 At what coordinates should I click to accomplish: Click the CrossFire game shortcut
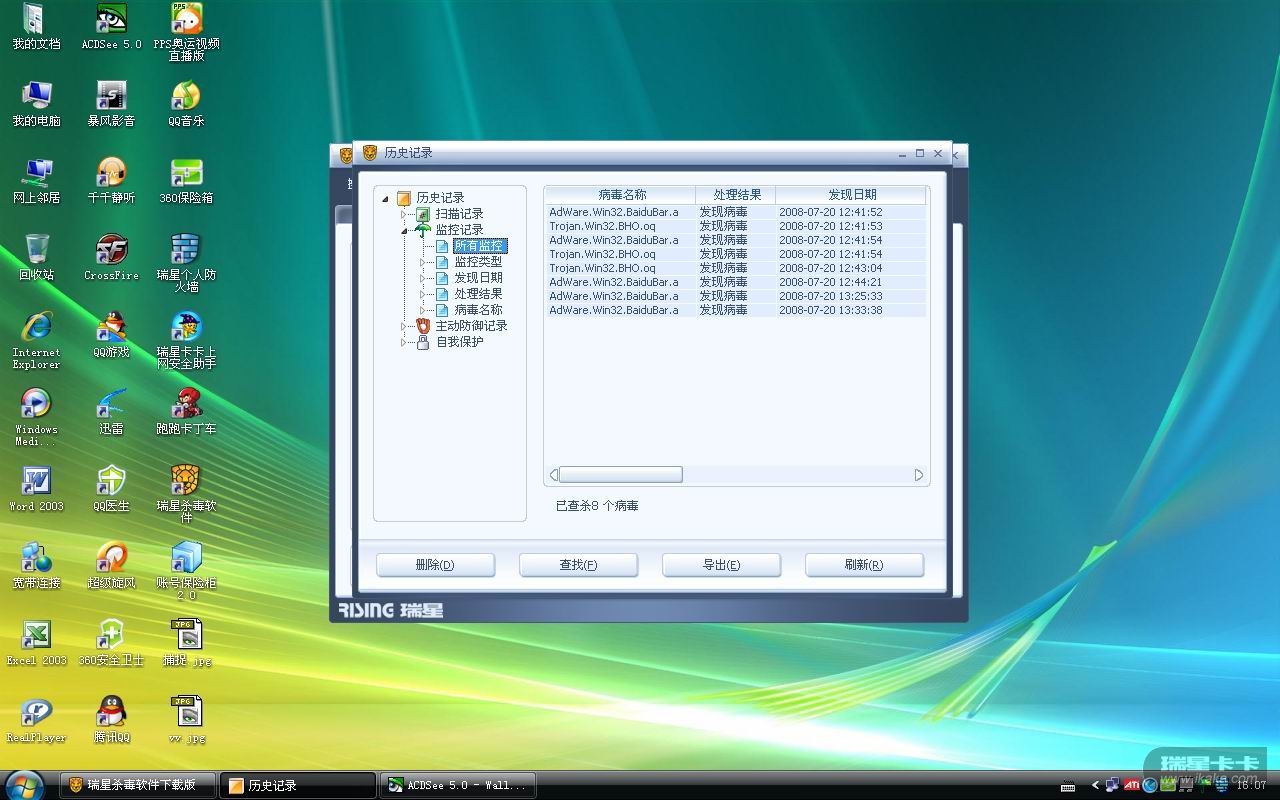tap(111, 258)
